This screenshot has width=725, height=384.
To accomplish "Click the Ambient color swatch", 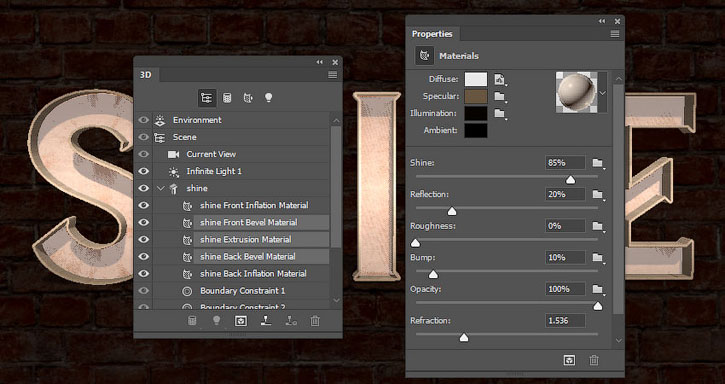I will (x=476, y=130).
